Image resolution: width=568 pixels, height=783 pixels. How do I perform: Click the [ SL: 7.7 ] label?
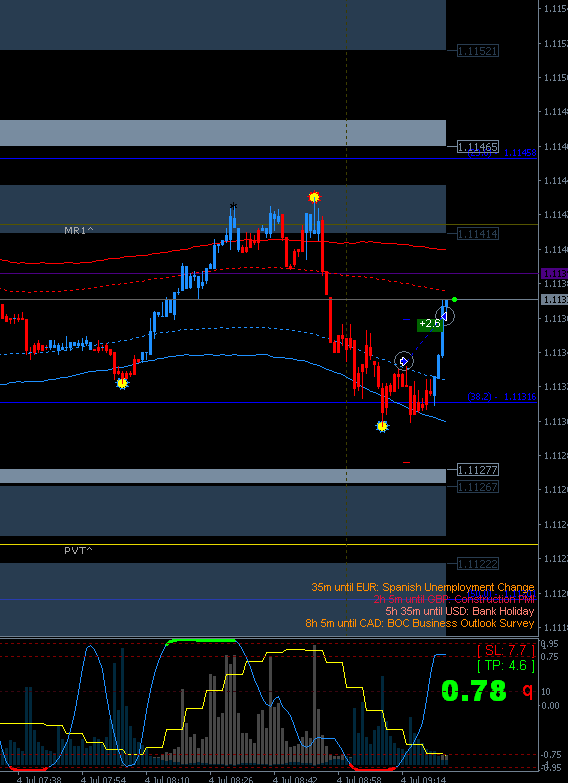(506, 651)
